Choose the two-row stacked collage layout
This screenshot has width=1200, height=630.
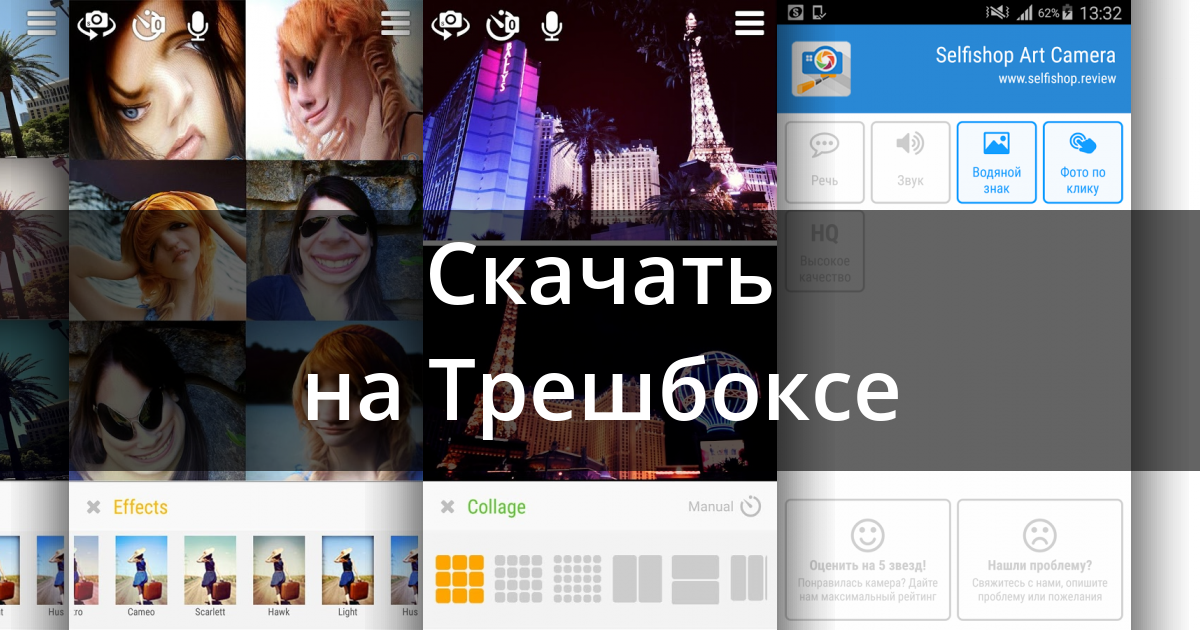695,579
